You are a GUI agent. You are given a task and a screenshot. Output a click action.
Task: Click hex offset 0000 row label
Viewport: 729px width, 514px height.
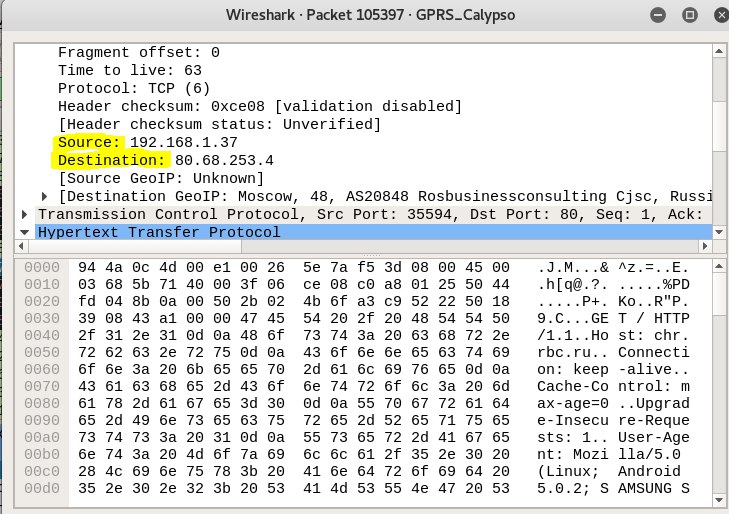[x=42, y=268]
